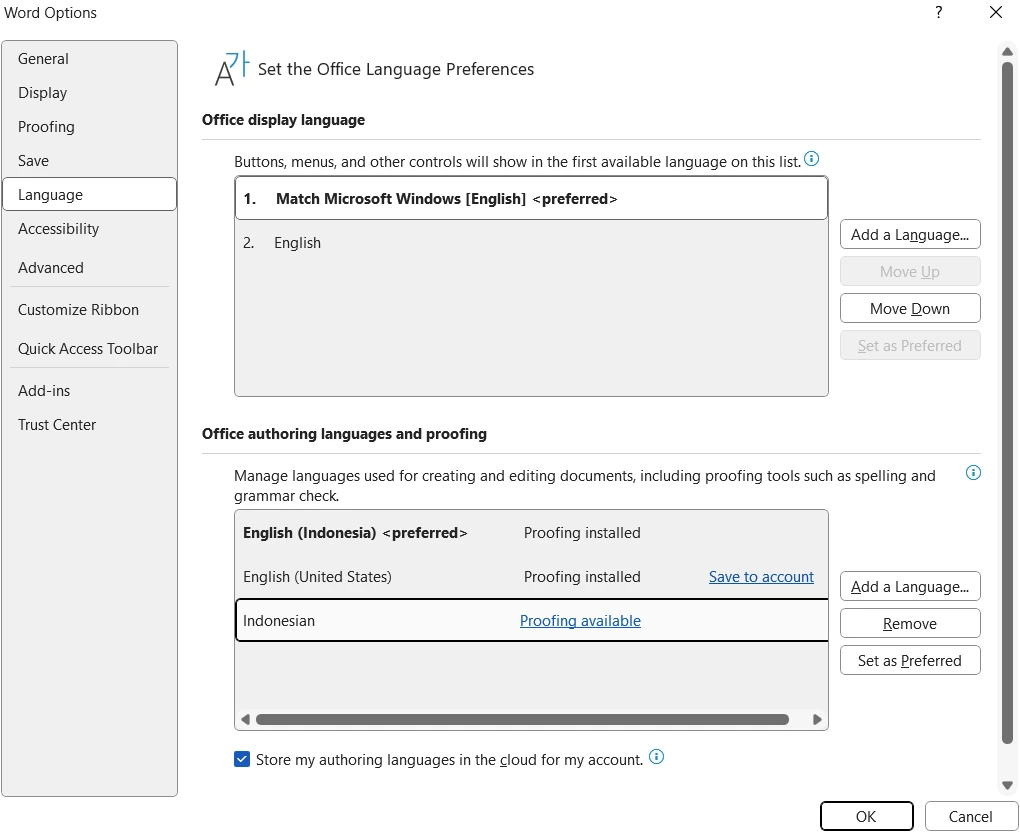Open the Proofing available link for Indonesian

(x=580, y=621)
